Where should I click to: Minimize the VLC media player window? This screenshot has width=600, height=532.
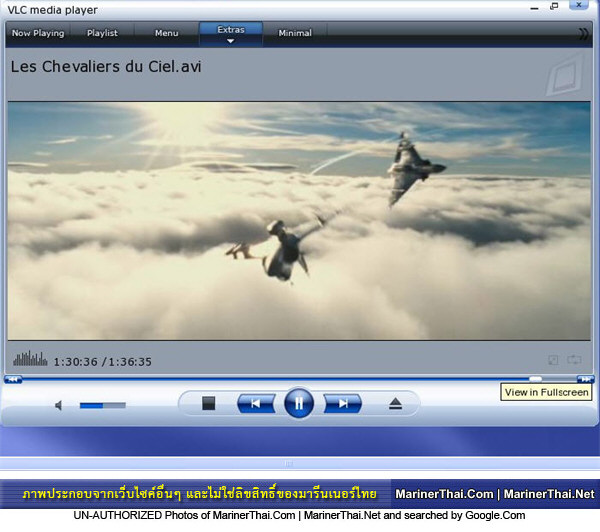click(x=535, y=8)
